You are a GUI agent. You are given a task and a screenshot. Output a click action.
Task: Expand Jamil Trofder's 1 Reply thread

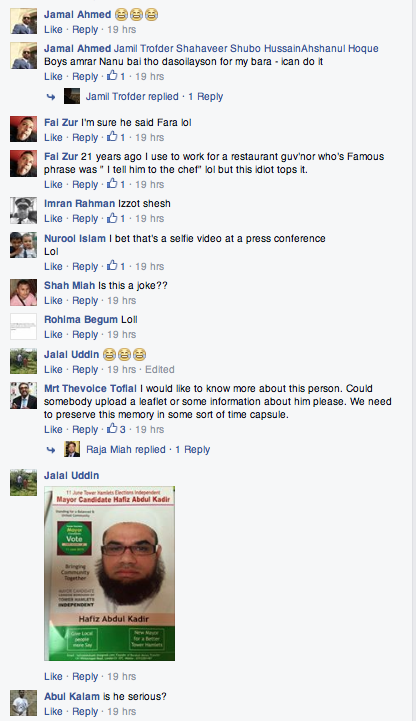click(x=205, y=97)
